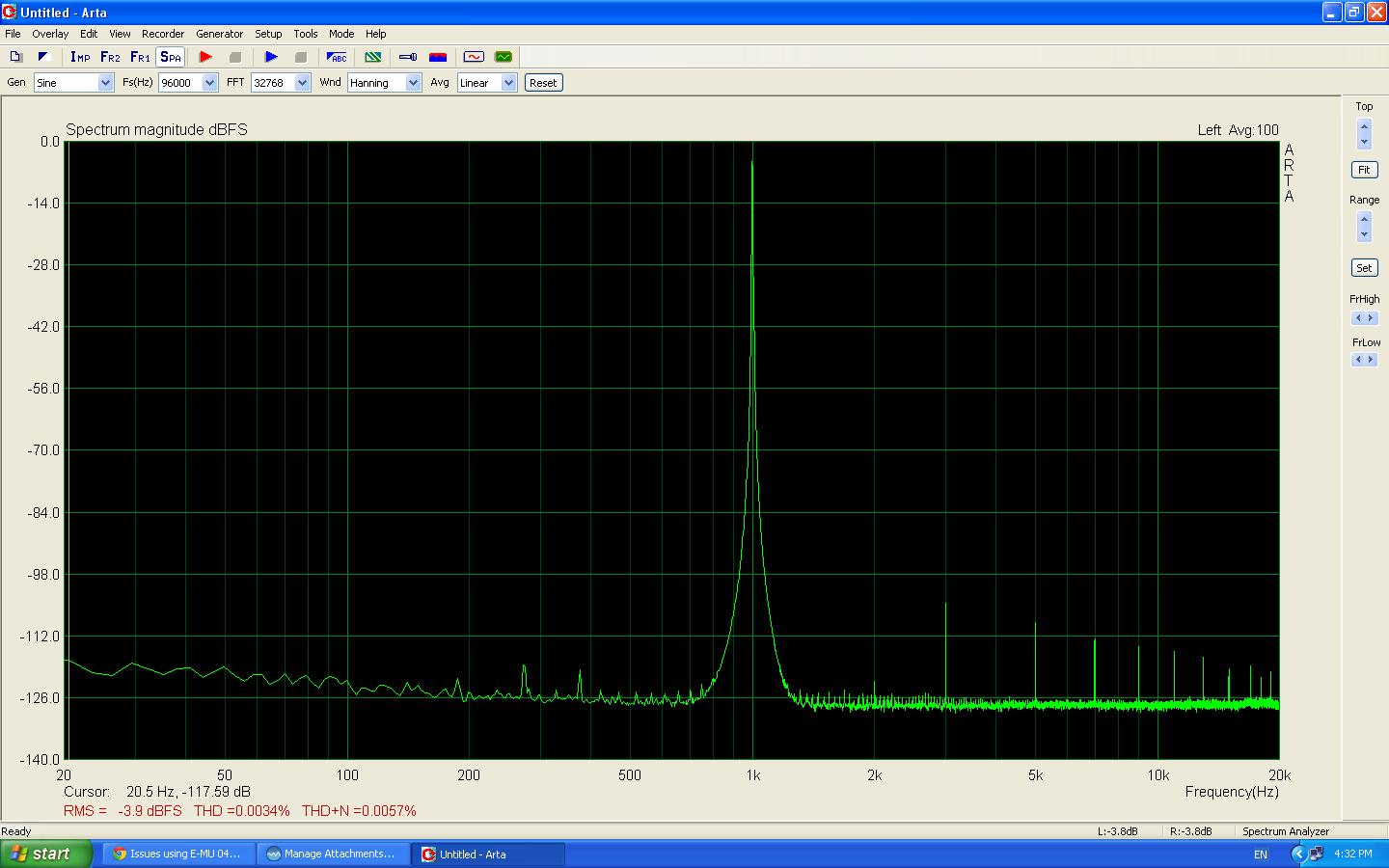The image size is (1389, 868).
Task: Click the stop button beside blue arrow
Action: point(300,57)
